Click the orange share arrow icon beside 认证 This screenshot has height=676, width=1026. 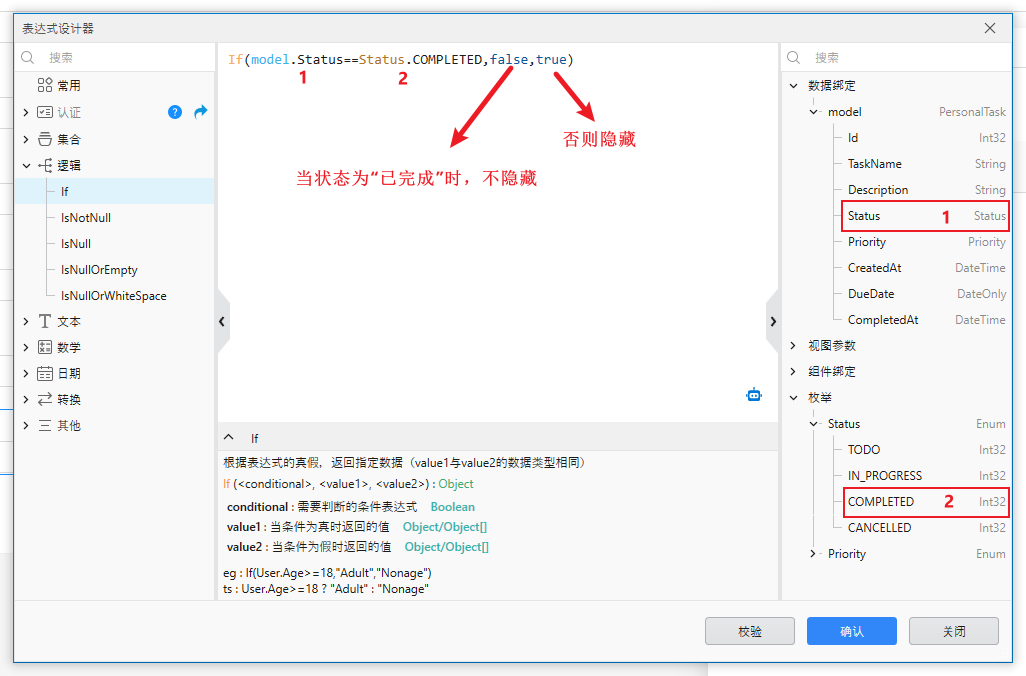pos(203,111)
